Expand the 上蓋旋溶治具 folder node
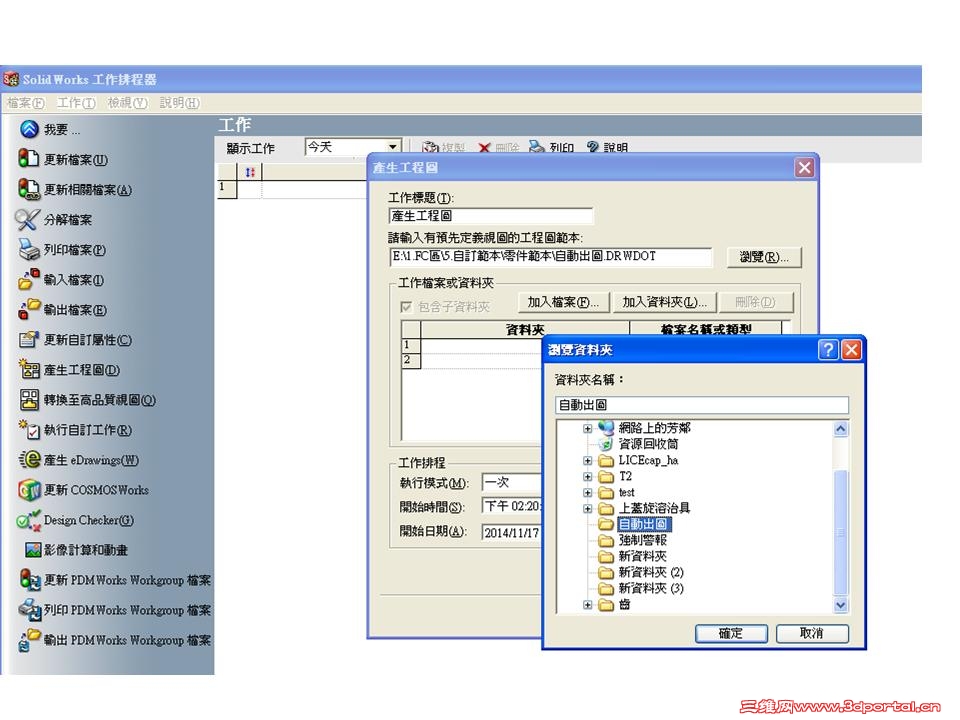The width and height of the screenshot is (960, 720). point(587,508)
